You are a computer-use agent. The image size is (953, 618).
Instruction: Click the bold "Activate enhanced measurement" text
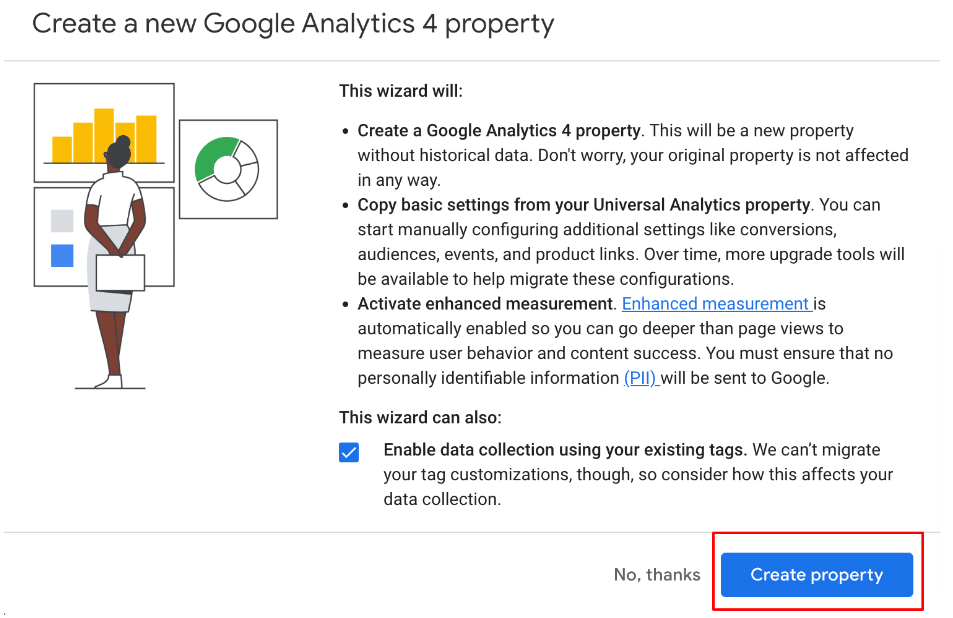485,304
